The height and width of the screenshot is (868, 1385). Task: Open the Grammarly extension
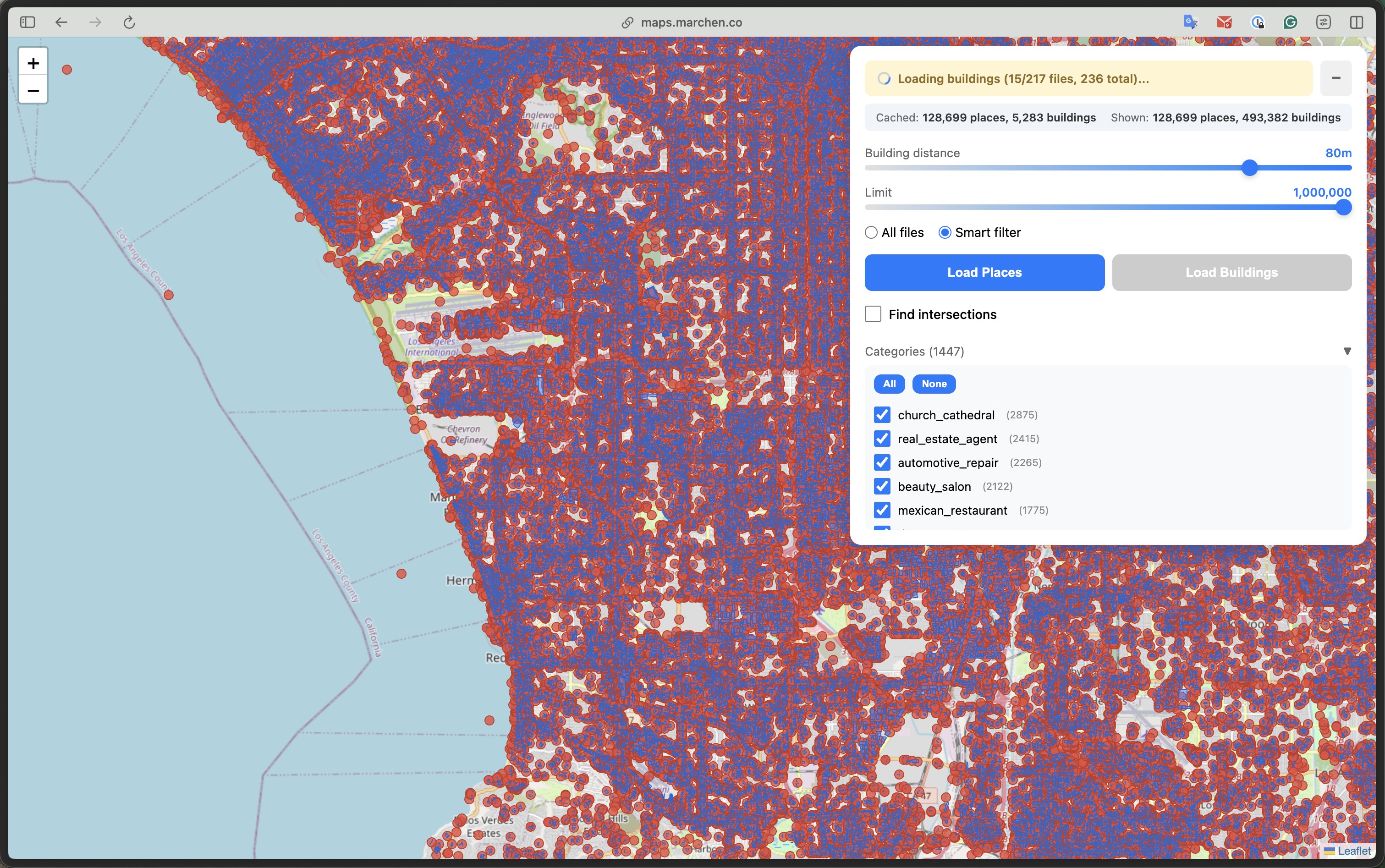coord(1290,22)
